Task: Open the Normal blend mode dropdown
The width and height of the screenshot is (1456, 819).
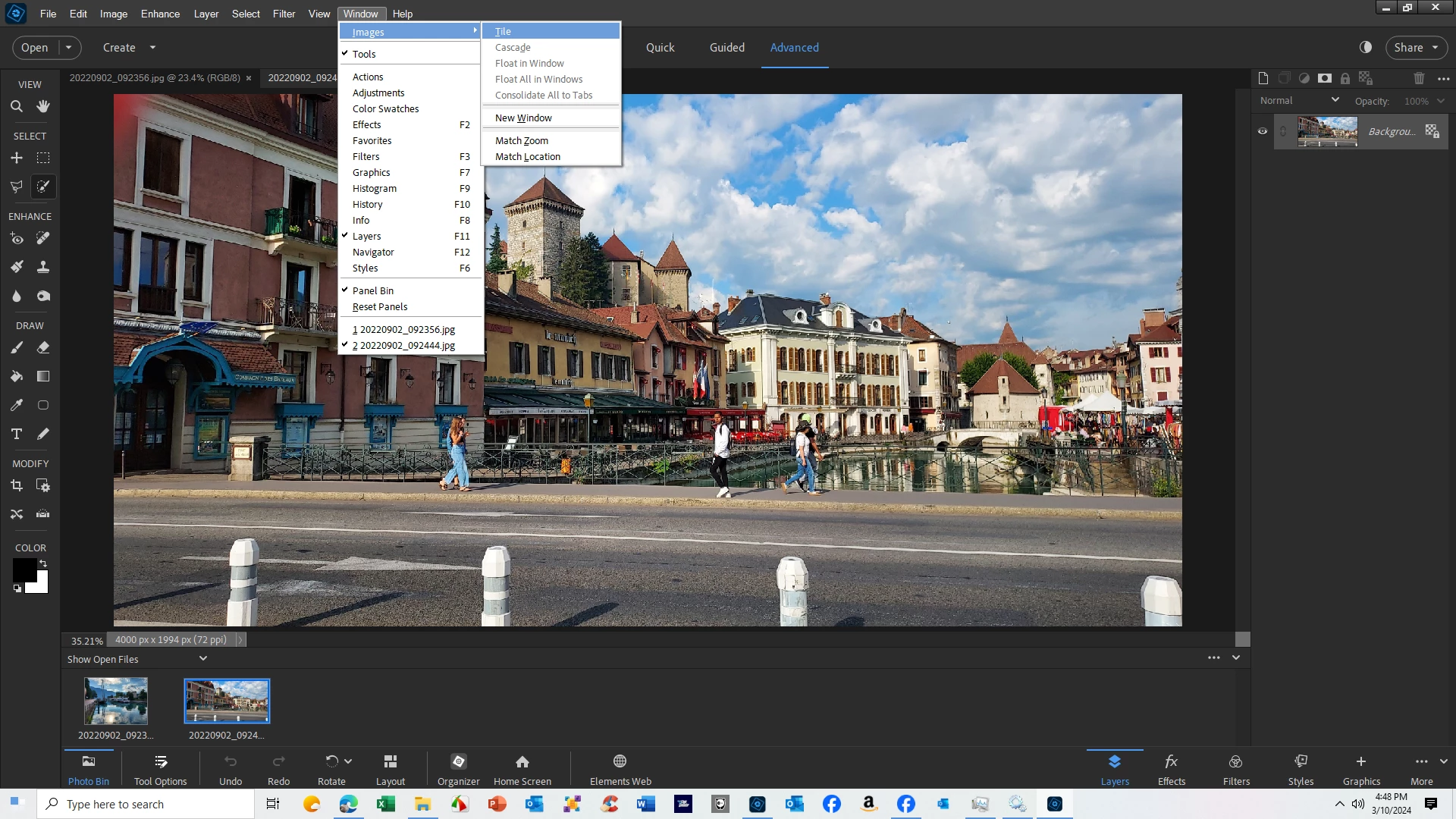Action: pos(1299,100)
